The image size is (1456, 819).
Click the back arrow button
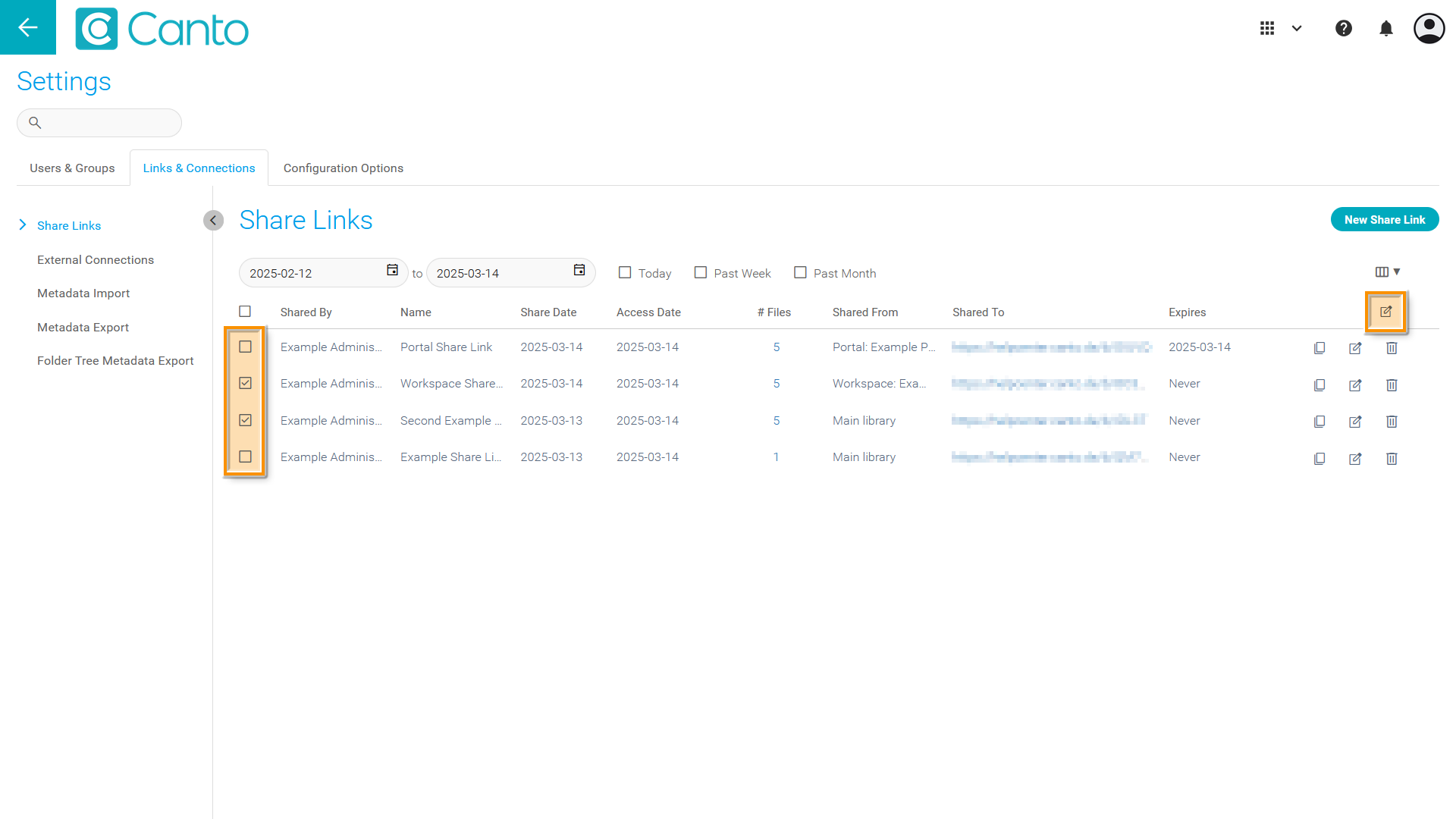[x=28, y=27]
